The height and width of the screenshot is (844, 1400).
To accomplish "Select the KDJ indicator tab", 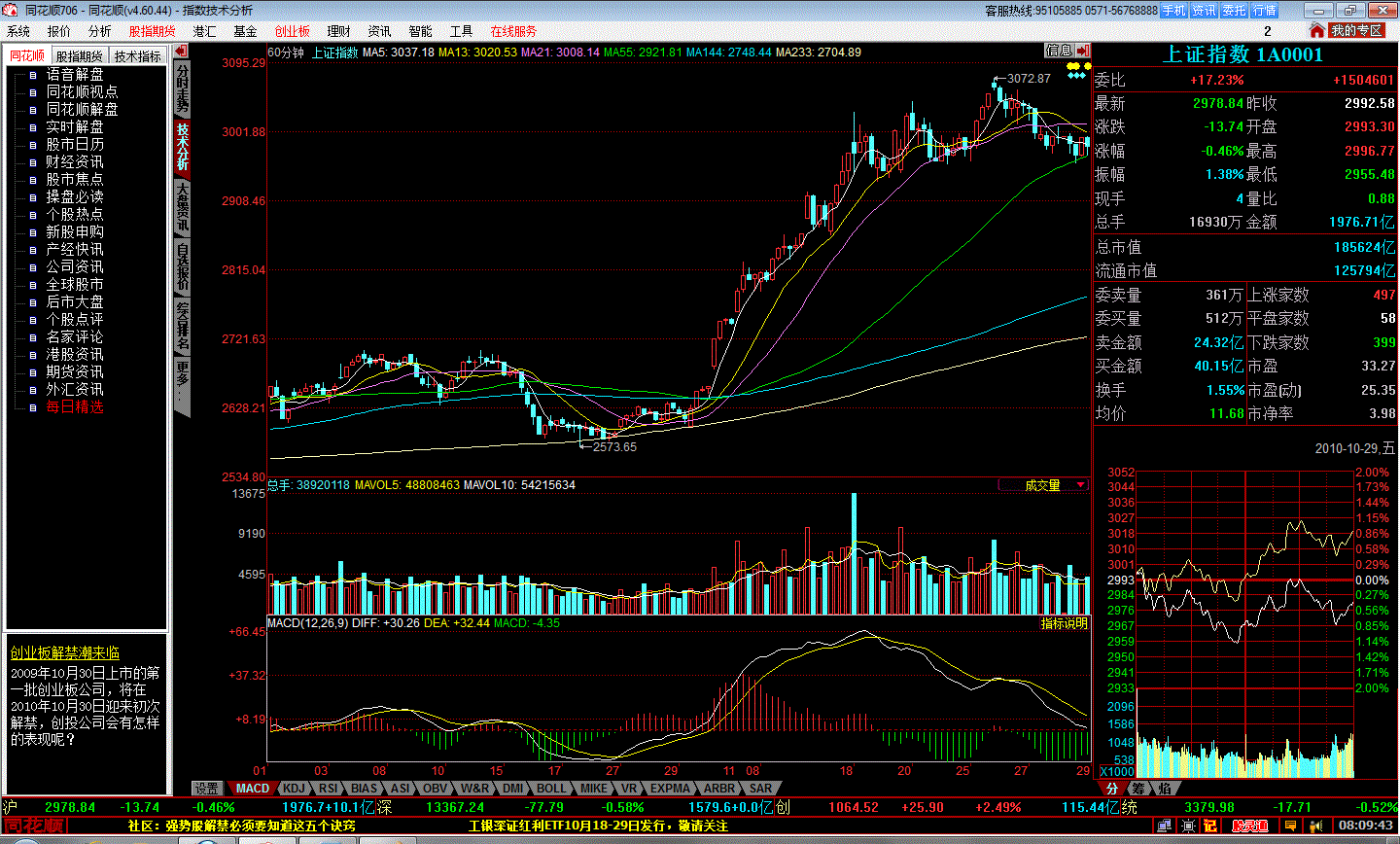I will (294, 789).
